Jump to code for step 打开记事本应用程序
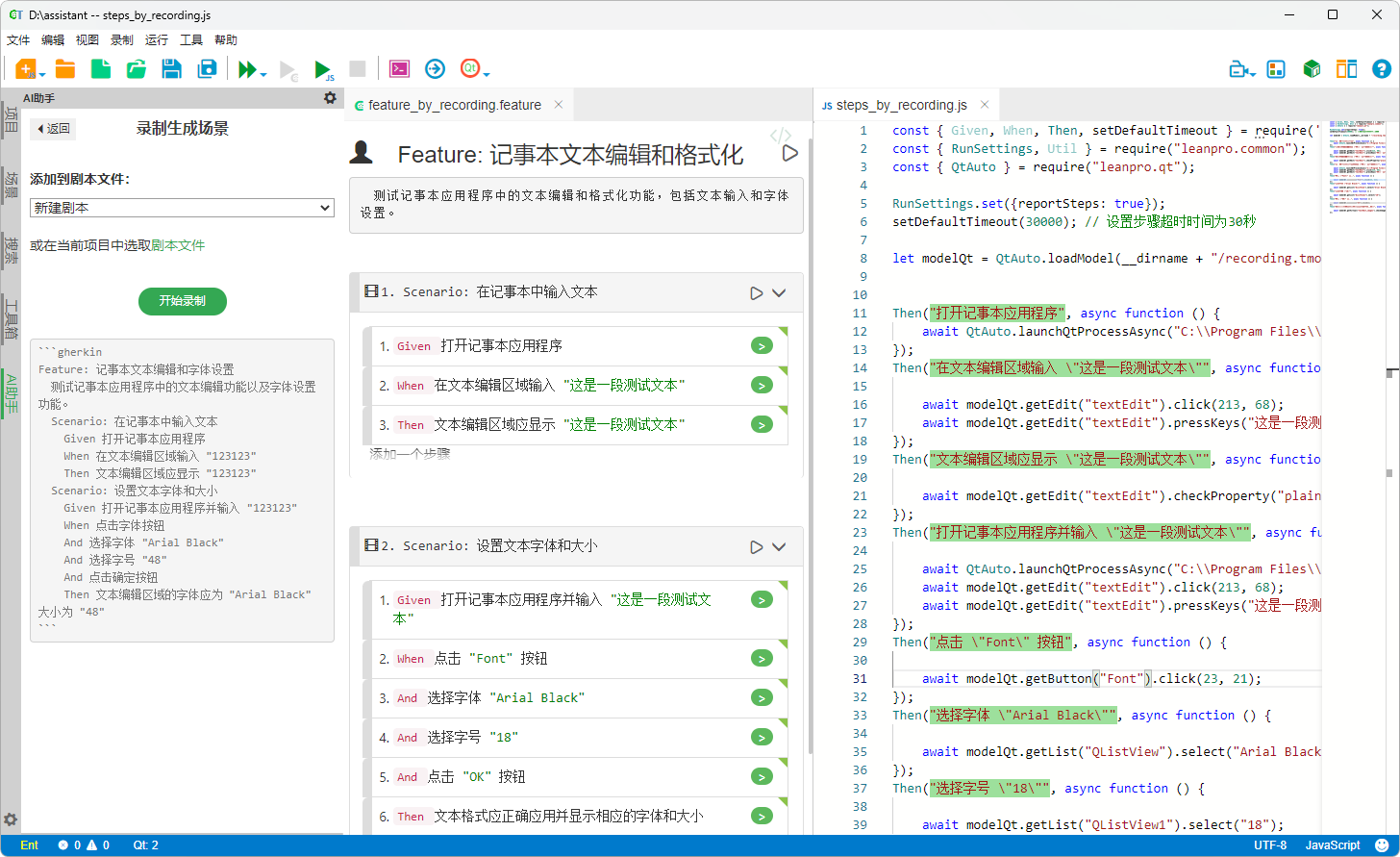 pyautogui.click(x=762, y=346)
